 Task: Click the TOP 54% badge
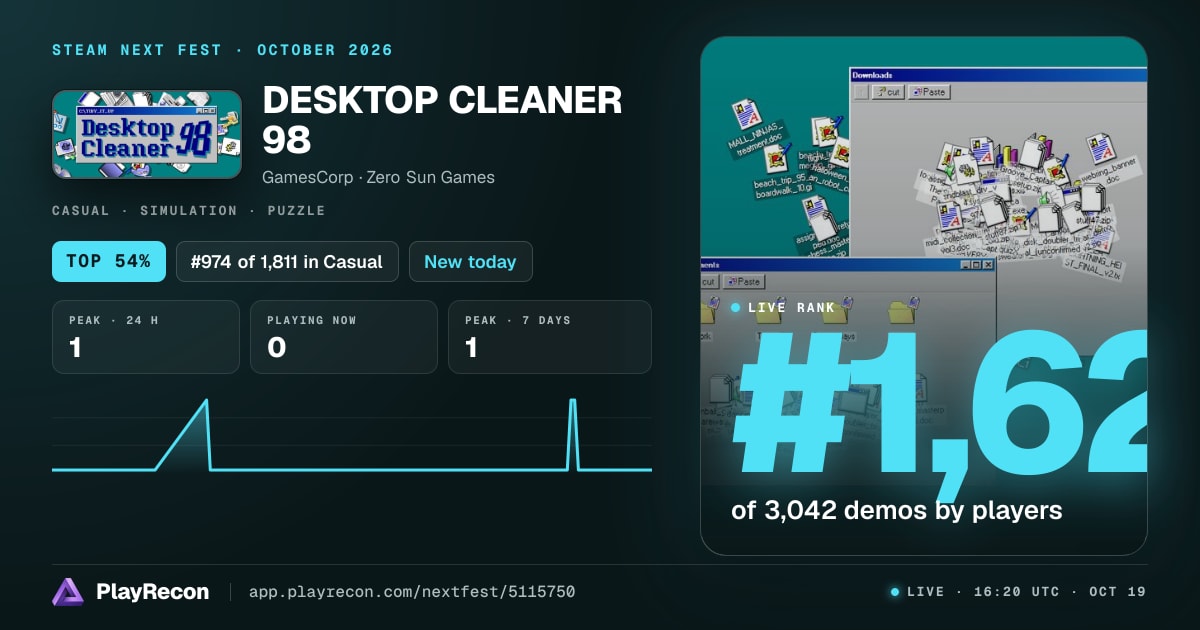click(x=109, y=262)
